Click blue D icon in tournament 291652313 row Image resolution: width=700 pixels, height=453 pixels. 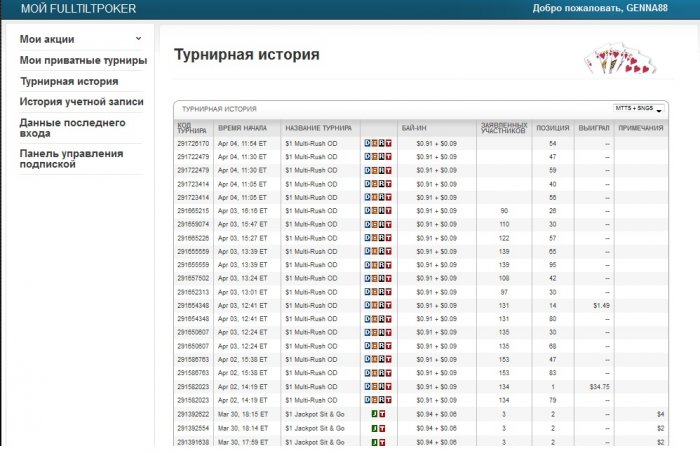(x=367, y=292)
